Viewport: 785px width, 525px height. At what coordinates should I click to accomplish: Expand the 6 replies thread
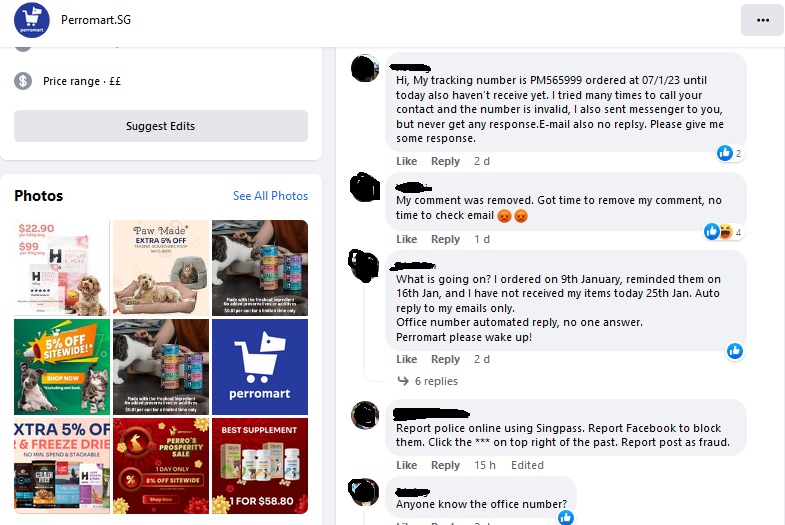coord(436,381)
